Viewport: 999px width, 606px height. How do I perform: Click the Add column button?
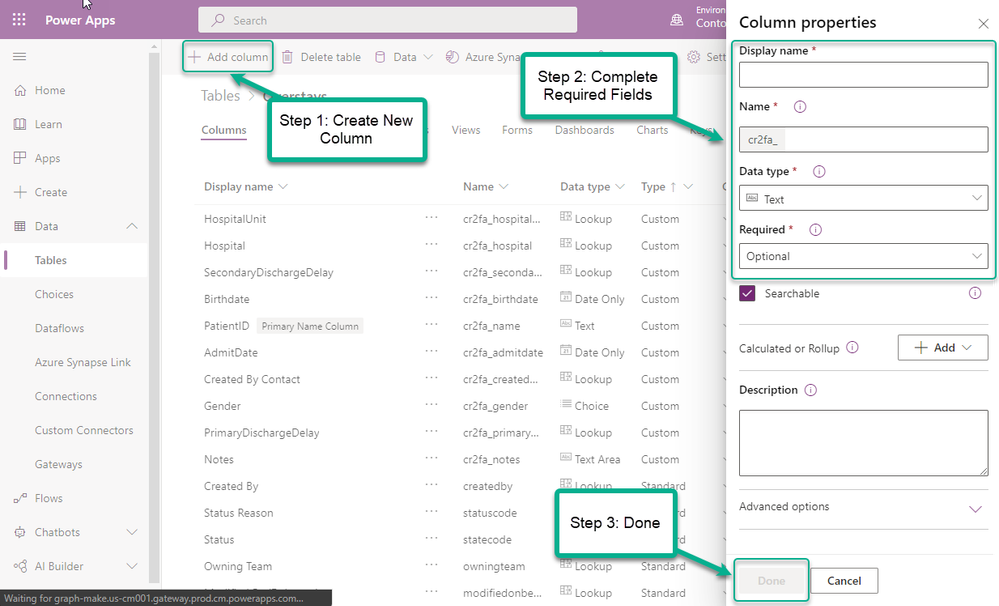(228, 57)
